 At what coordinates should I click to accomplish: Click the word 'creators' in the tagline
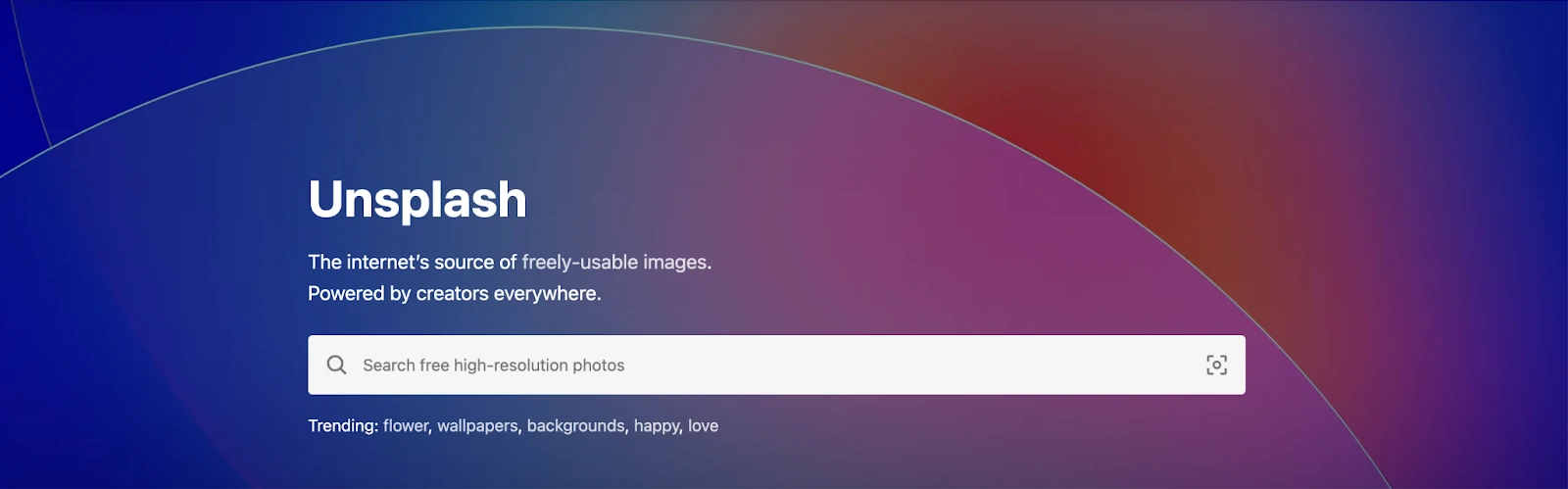pyautogui.click(x=452, y=294)
